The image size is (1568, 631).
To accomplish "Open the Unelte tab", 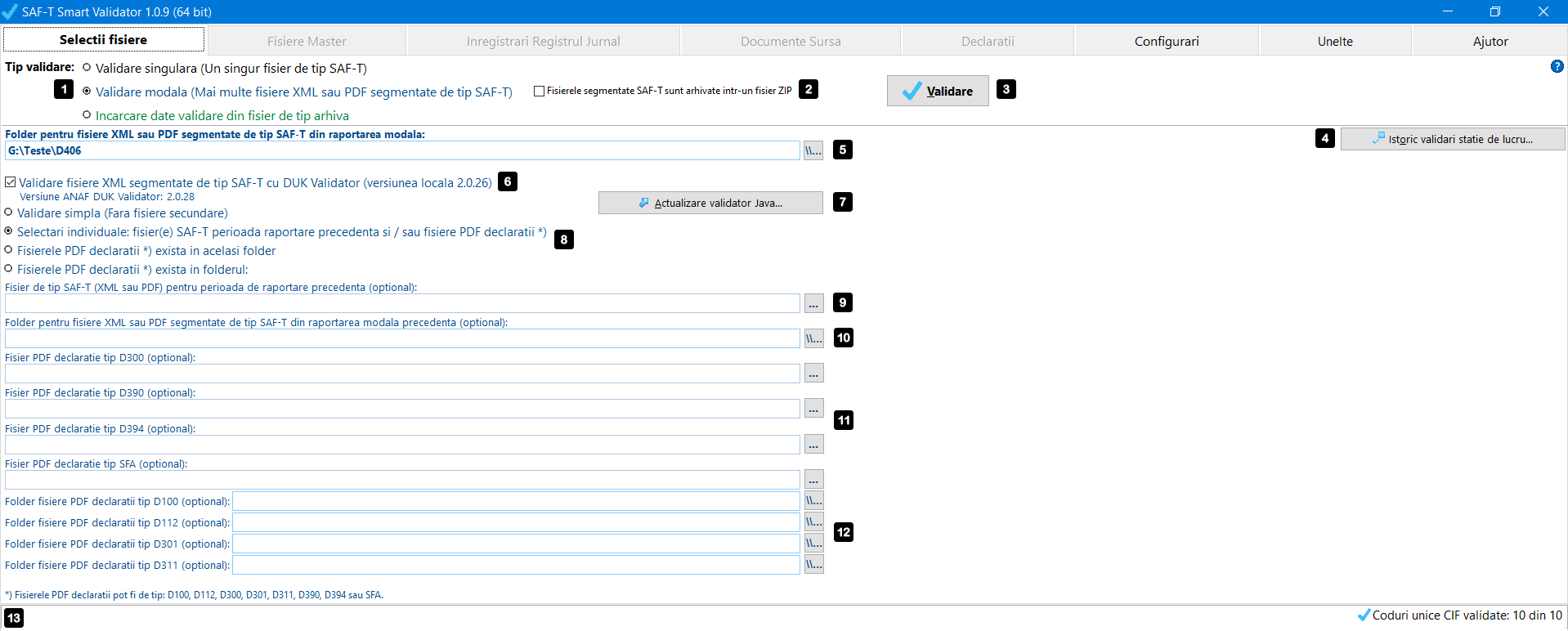I will click(1335, 41).
